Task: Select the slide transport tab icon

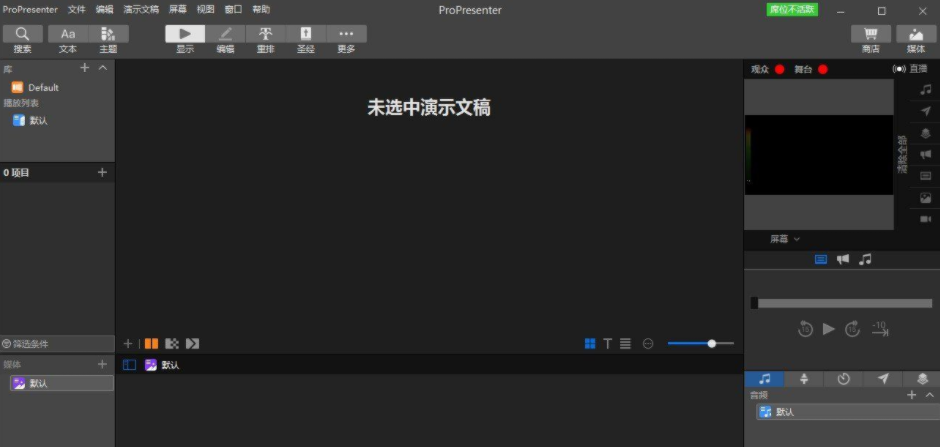Action: click(x=821, y=259)
